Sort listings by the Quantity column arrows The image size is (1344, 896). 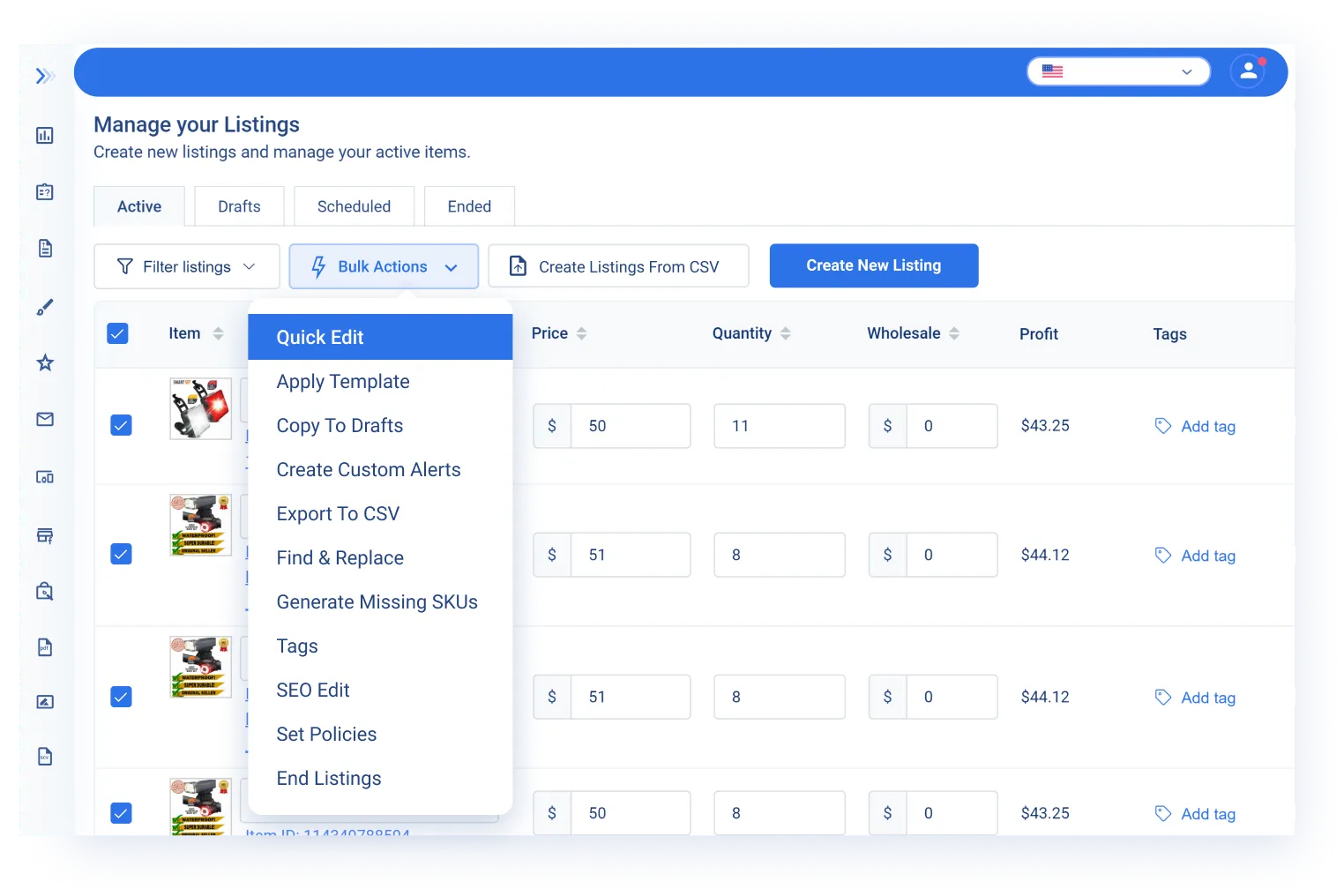tap(785, 333)
